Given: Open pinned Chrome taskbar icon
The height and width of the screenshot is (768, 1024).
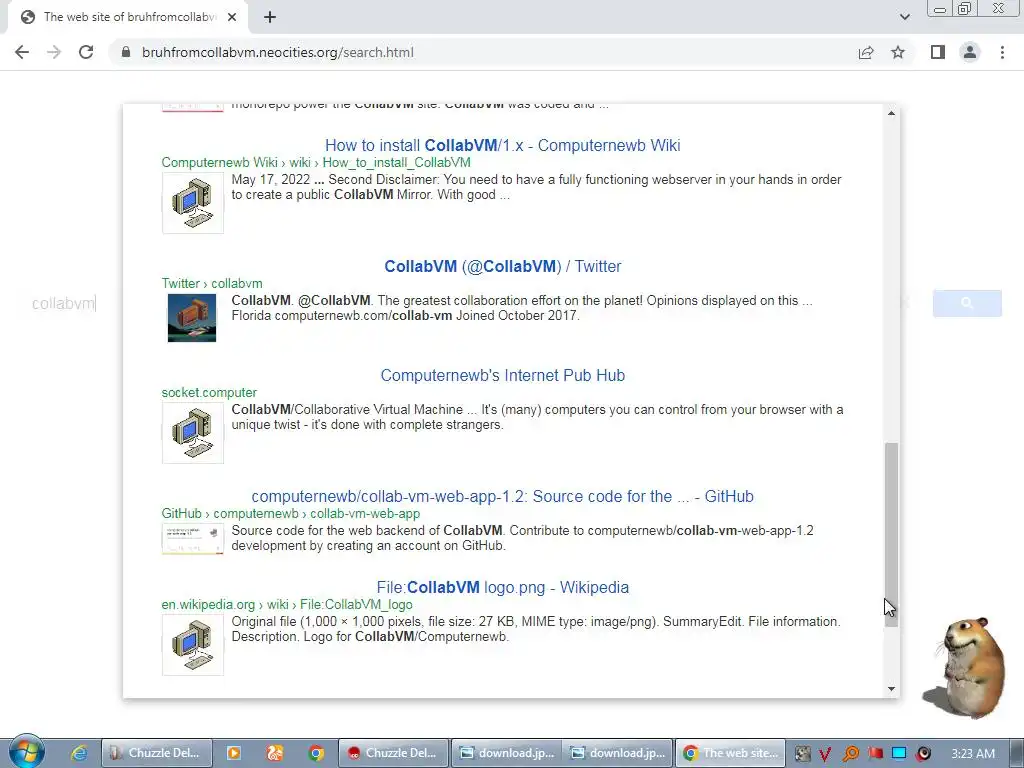Looking at the screenshot, I should [x=316, y=753].
